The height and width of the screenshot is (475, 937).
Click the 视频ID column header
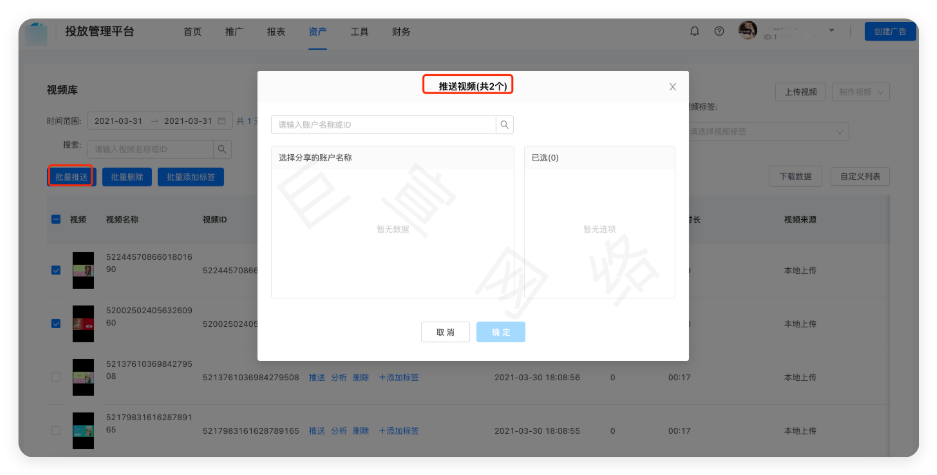click(x=215, y=220)
